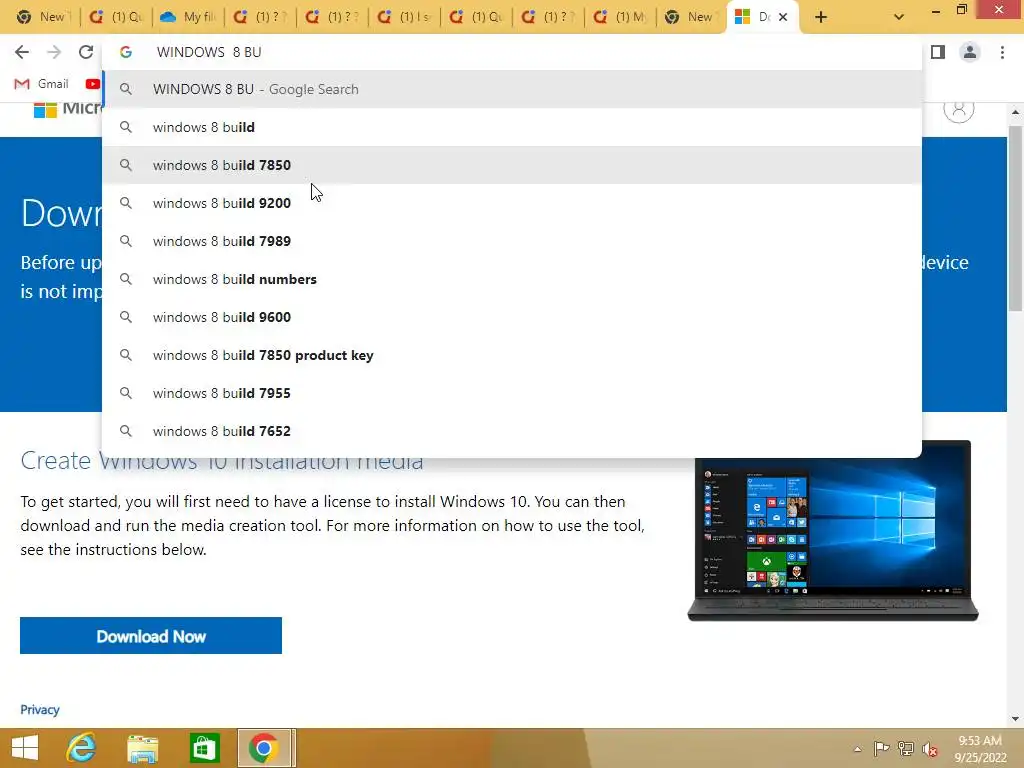Switch to the first New Tab tab
The width and height of the screenshot is (1024, 768).
tap(43, 17)
